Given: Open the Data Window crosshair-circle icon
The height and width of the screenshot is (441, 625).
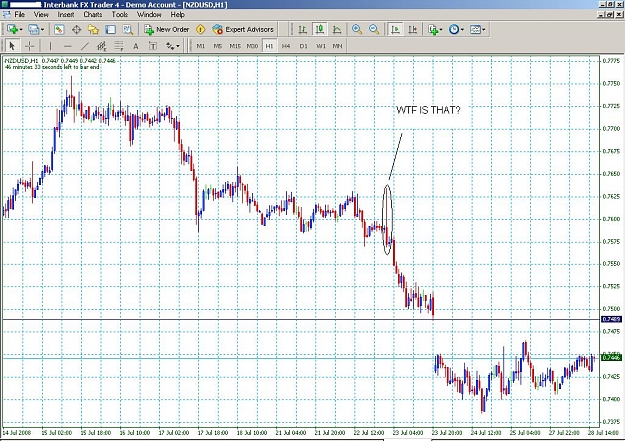Looking at the screenshot, I should coord(76,30).
